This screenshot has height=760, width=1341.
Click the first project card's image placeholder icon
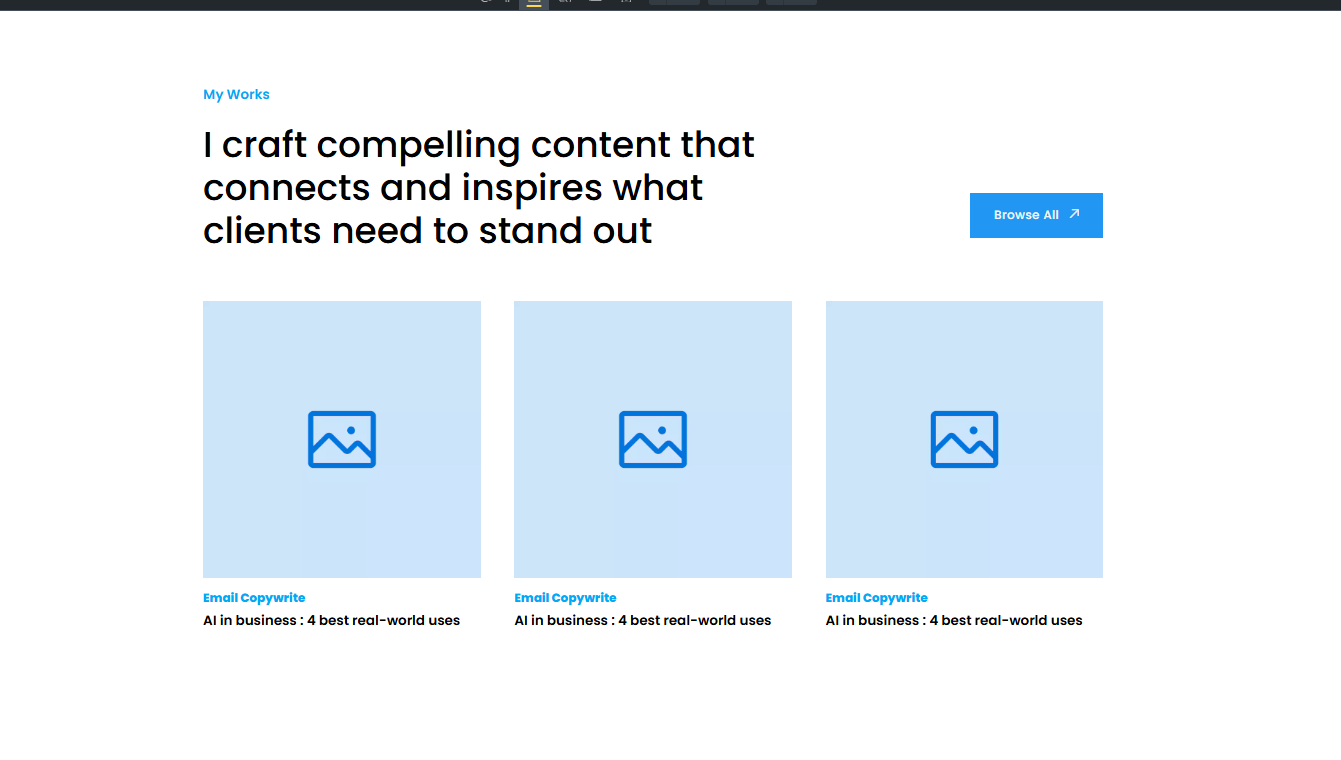342,439
